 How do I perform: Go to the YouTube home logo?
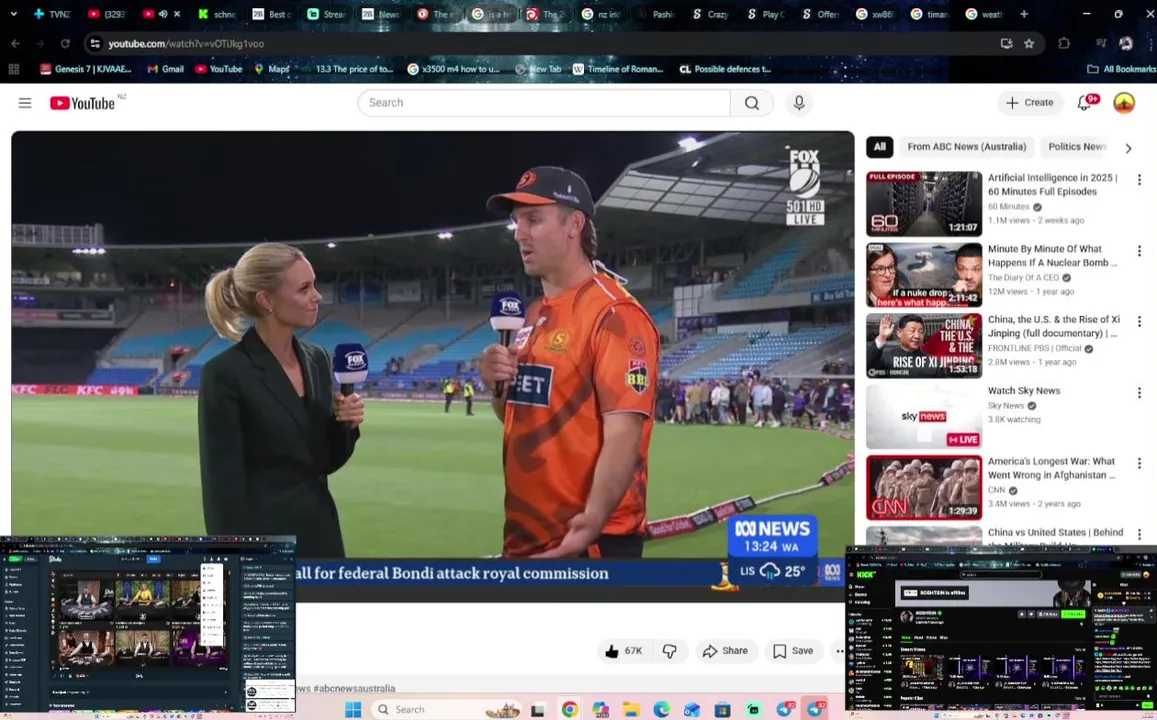pyautogui.click(x=83, y=103)
